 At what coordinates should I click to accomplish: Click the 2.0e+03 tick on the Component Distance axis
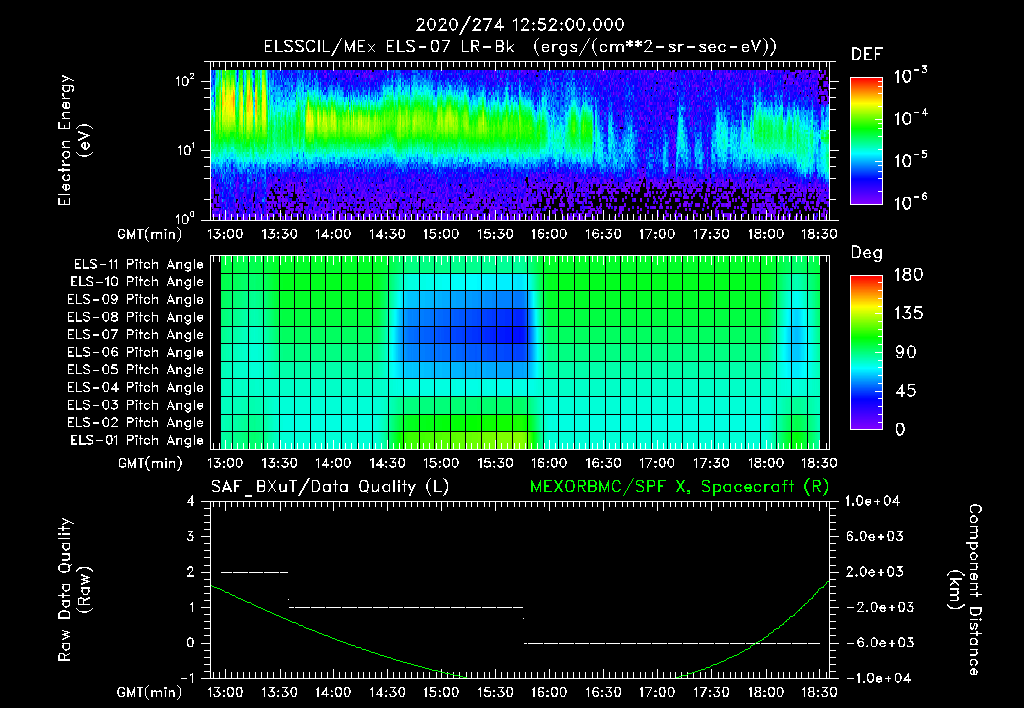875,572
